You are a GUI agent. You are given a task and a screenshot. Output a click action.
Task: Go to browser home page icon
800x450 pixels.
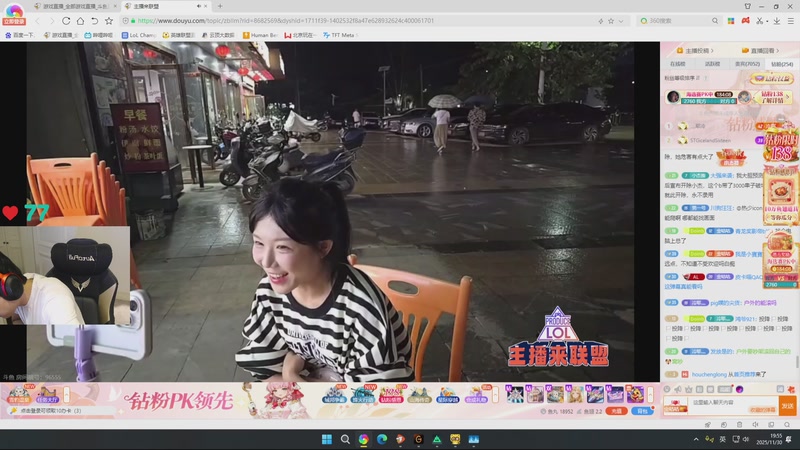point(80,21)
